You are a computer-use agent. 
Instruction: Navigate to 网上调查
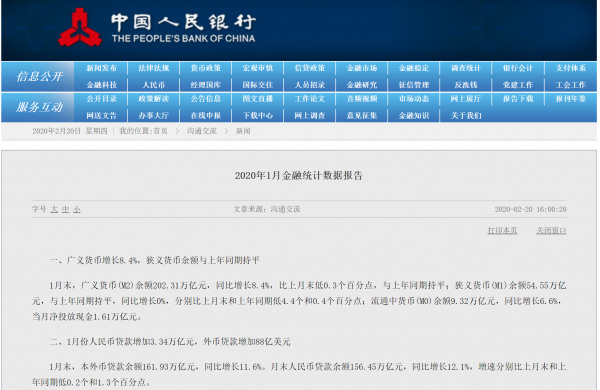pos(310,116)
